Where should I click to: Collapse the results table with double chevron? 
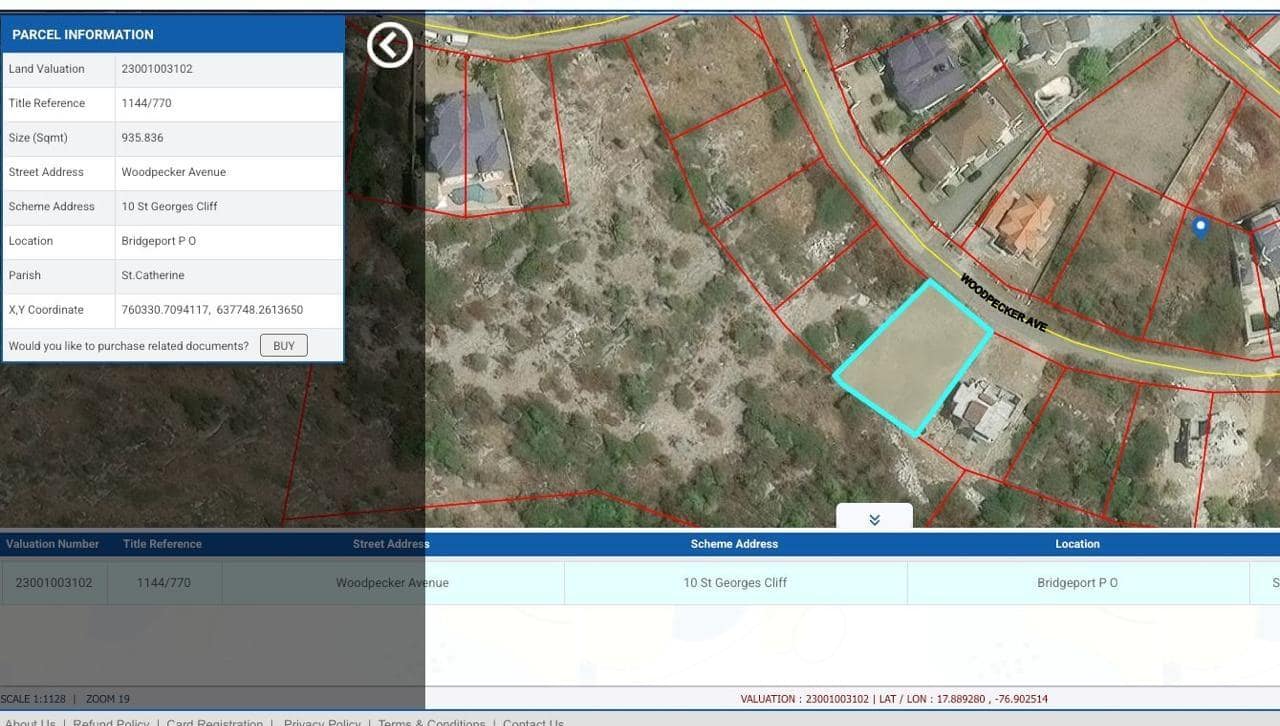tap(874, 519)
